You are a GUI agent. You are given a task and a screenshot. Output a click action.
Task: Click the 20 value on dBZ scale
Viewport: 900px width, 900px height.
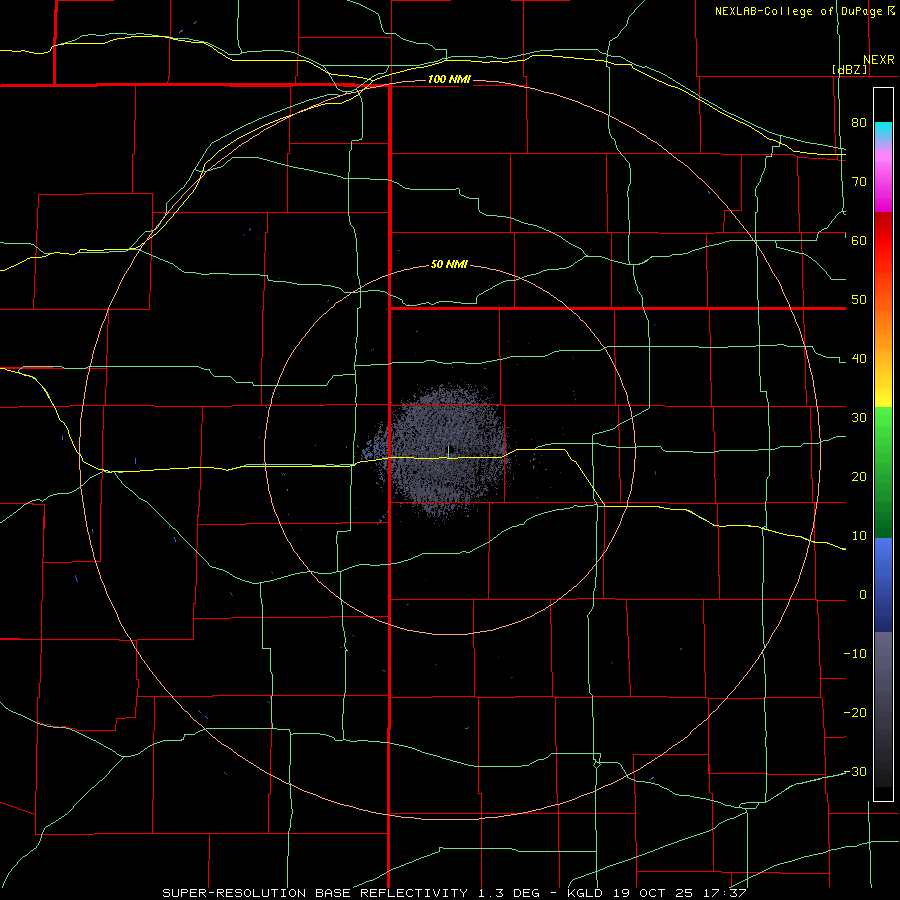(859, 477)
